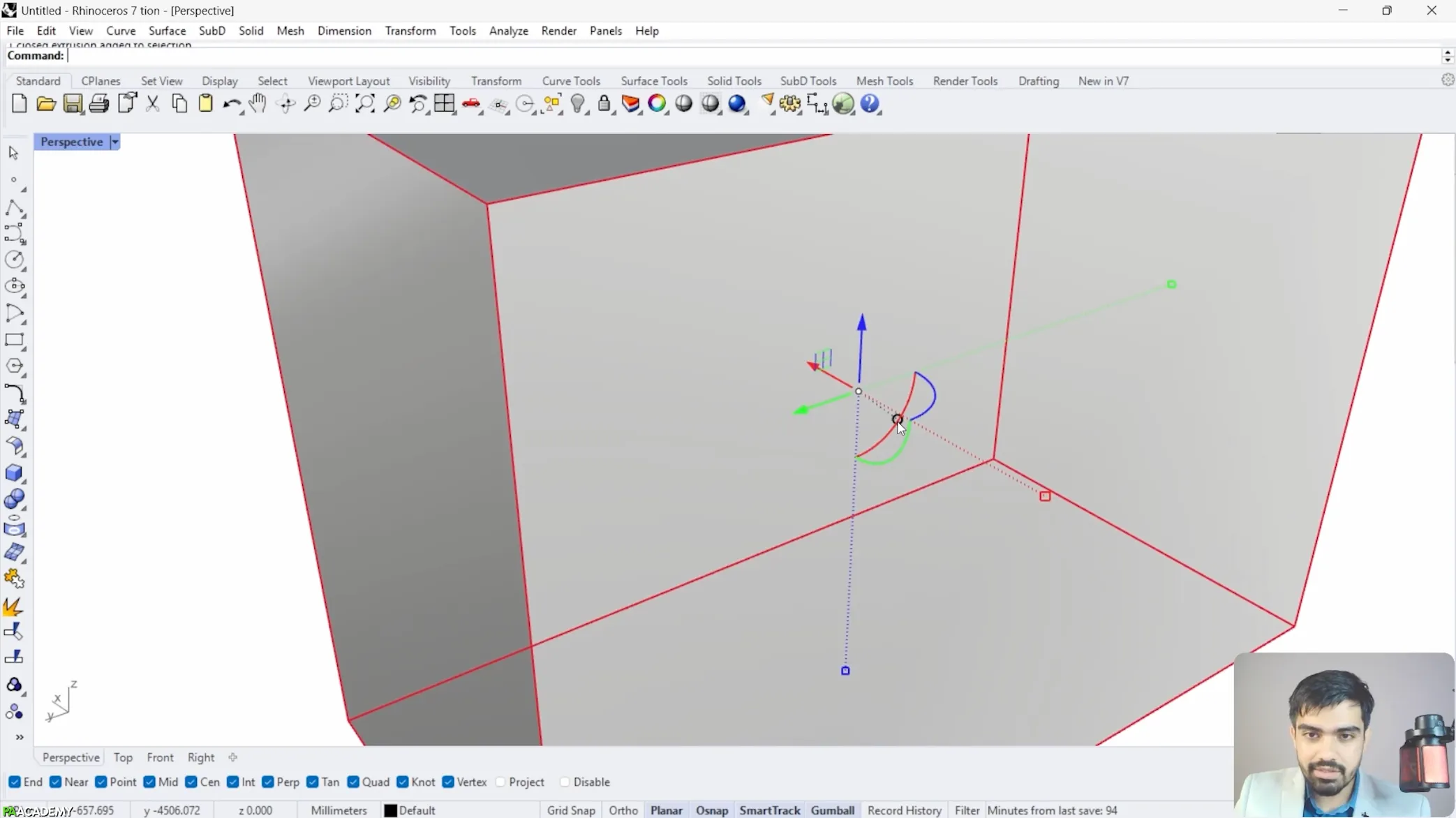Select the Circle tool in left sidebar
The height and width of the screenshot is (818, 1456).
pyautogui.click(x=14, y=260)
